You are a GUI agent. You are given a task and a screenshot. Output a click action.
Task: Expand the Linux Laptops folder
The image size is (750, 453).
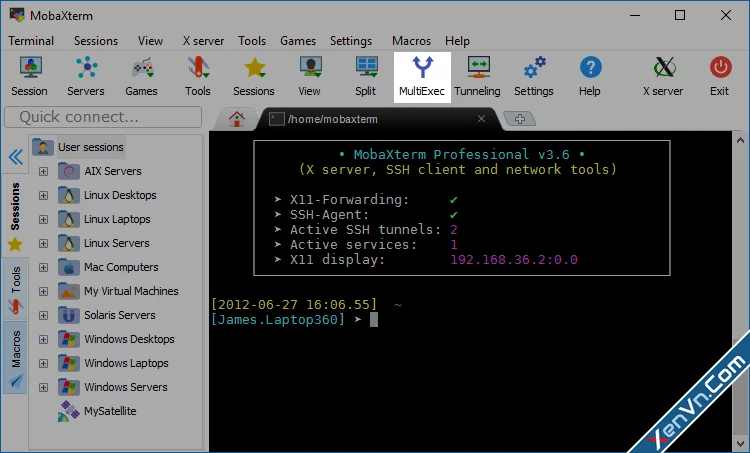tap(44, 219)
